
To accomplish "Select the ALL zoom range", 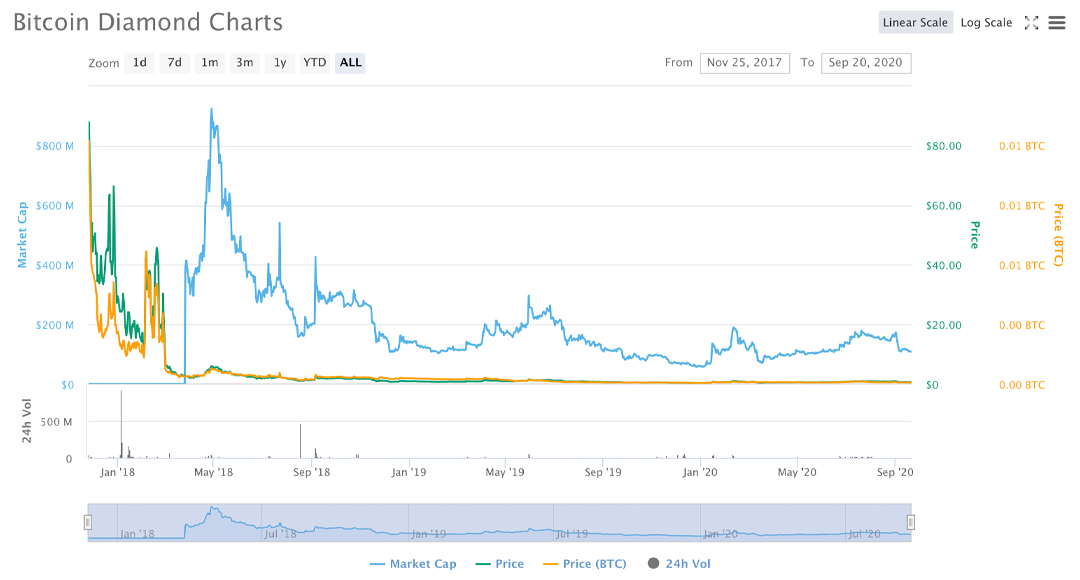I will click(x=350, y=63).
